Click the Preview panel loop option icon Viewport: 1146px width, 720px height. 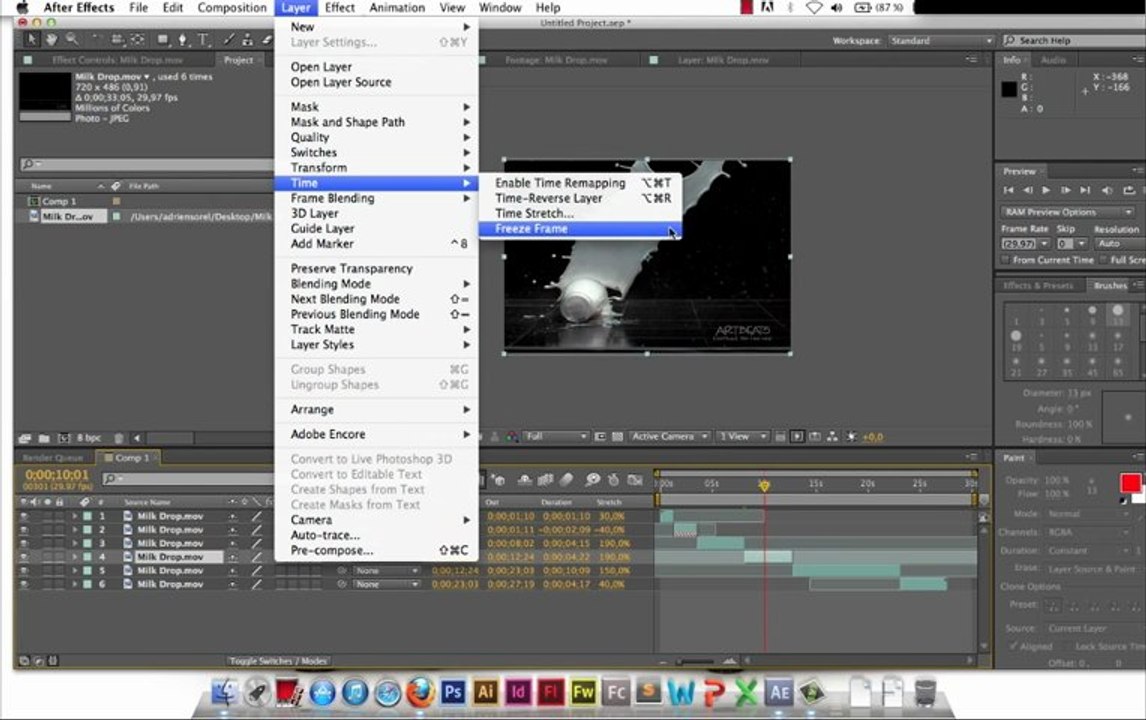[x=1129, y=190]
